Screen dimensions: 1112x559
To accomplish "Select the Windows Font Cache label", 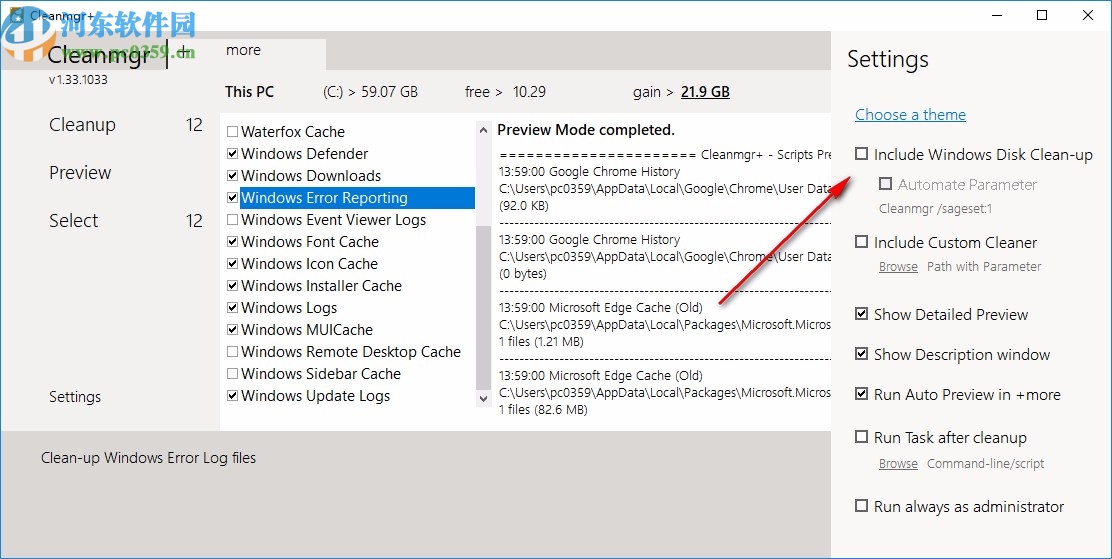I will tap(310, 242).
